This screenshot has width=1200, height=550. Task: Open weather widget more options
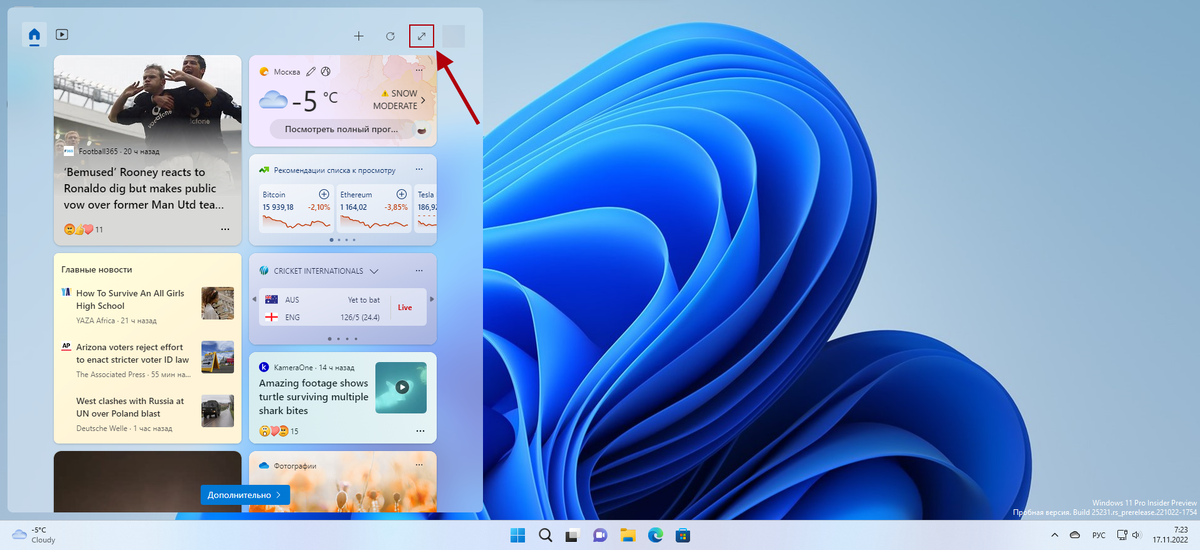click(420, 71)
